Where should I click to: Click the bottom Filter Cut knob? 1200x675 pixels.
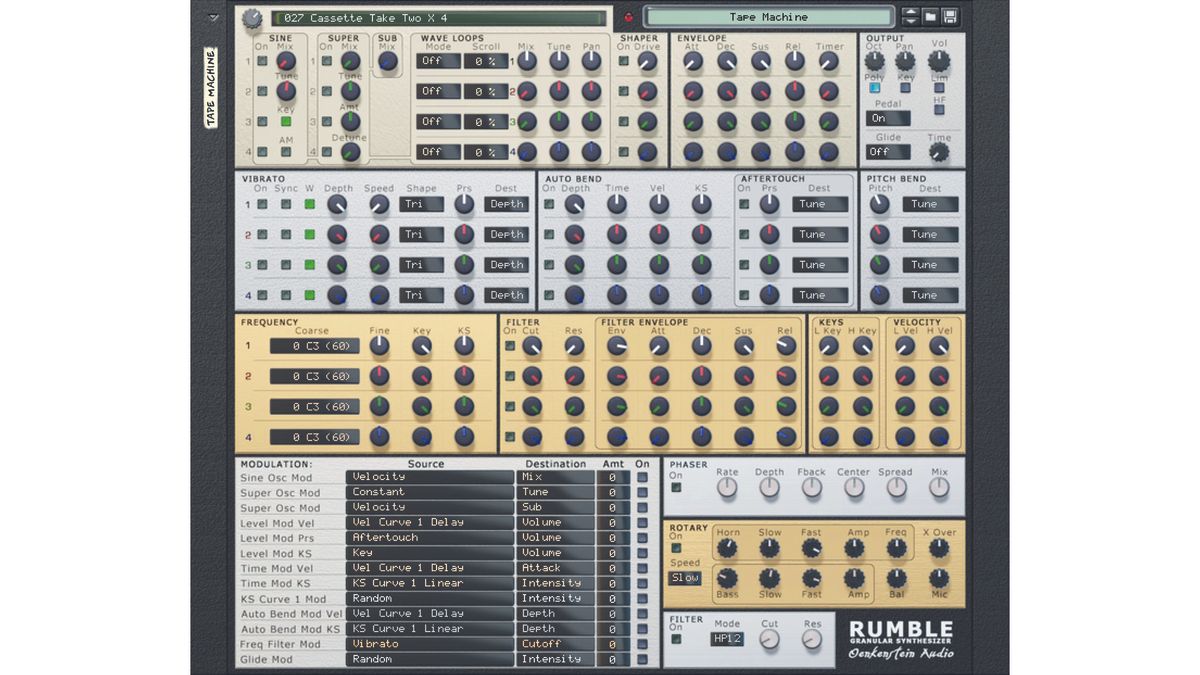click(770, 639)
